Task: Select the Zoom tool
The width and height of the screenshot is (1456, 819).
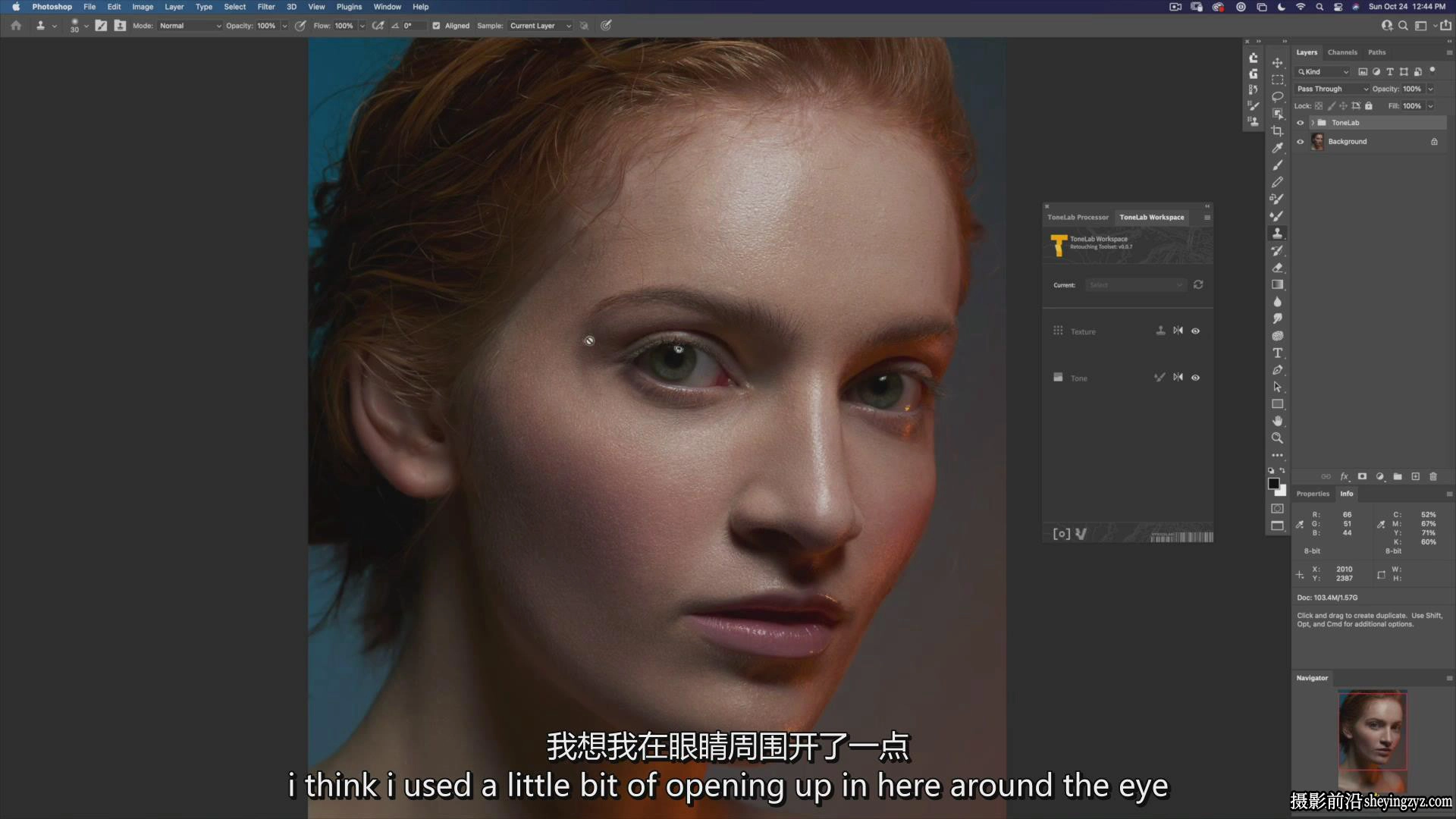Action: [x=1278, y=438]
